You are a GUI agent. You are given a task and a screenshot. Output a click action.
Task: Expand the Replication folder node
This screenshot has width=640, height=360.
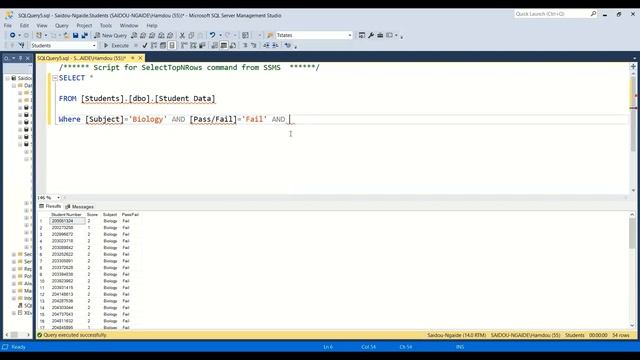tap(14, 269)
